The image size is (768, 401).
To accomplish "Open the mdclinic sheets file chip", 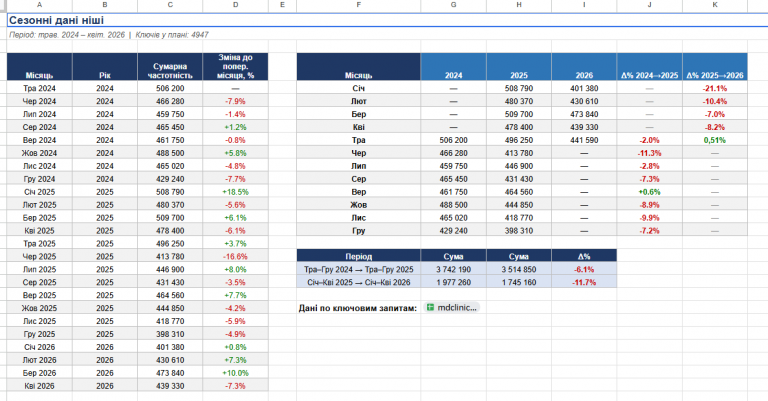I will pos(452,307).
